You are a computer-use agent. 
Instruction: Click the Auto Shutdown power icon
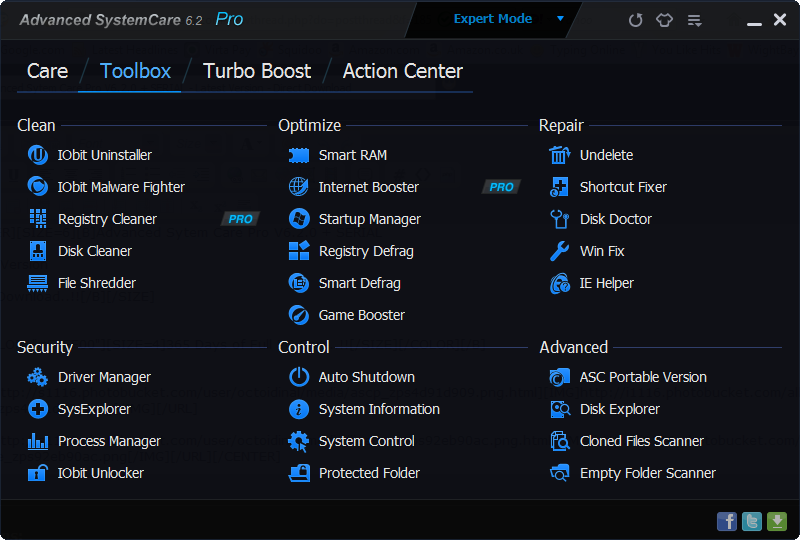[x=299, y=377]
